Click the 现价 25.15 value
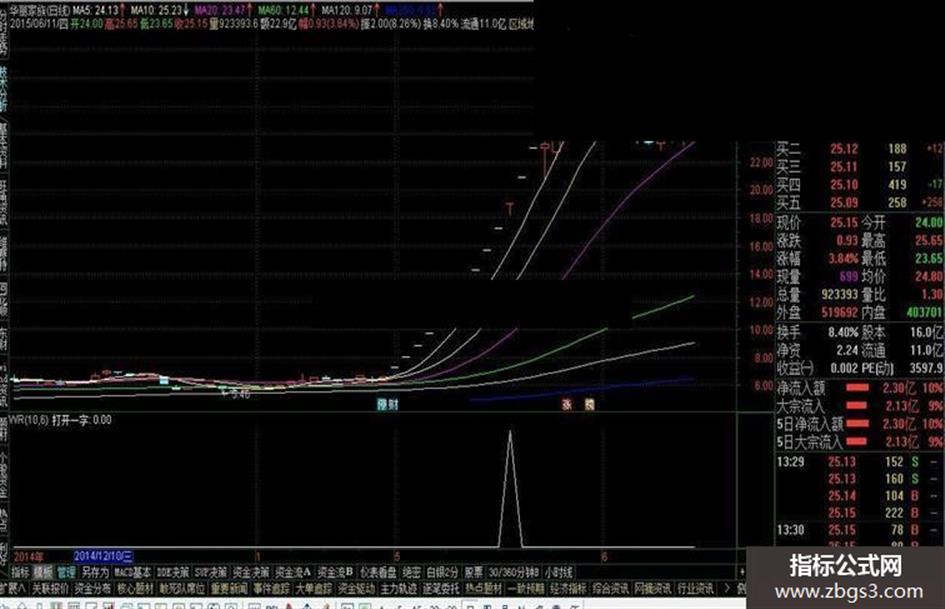The width and height of the screenshot is (945, 609). point(844,222)
